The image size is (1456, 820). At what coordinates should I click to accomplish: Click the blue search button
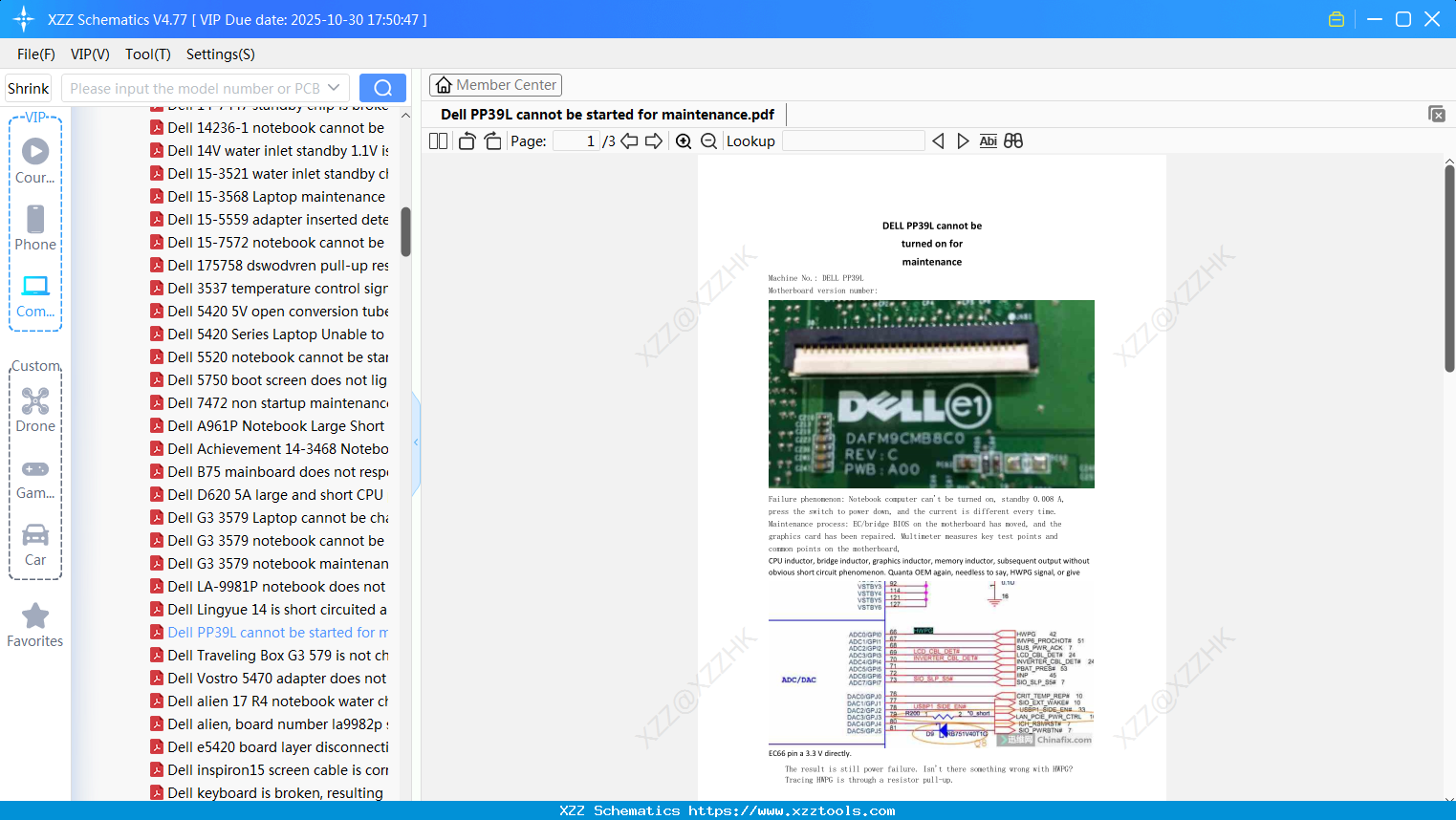click(x=382, y=88)
